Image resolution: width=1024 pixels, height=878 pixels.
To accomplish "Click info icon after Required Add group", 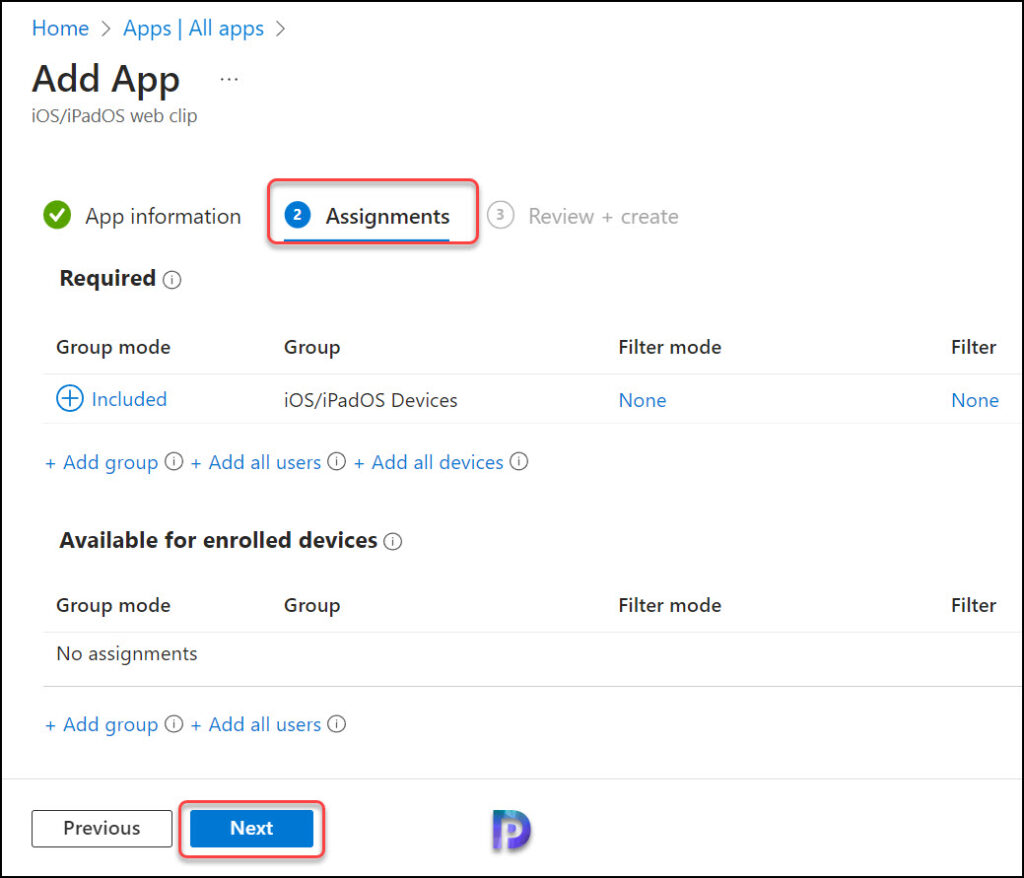I will (174, 462).
